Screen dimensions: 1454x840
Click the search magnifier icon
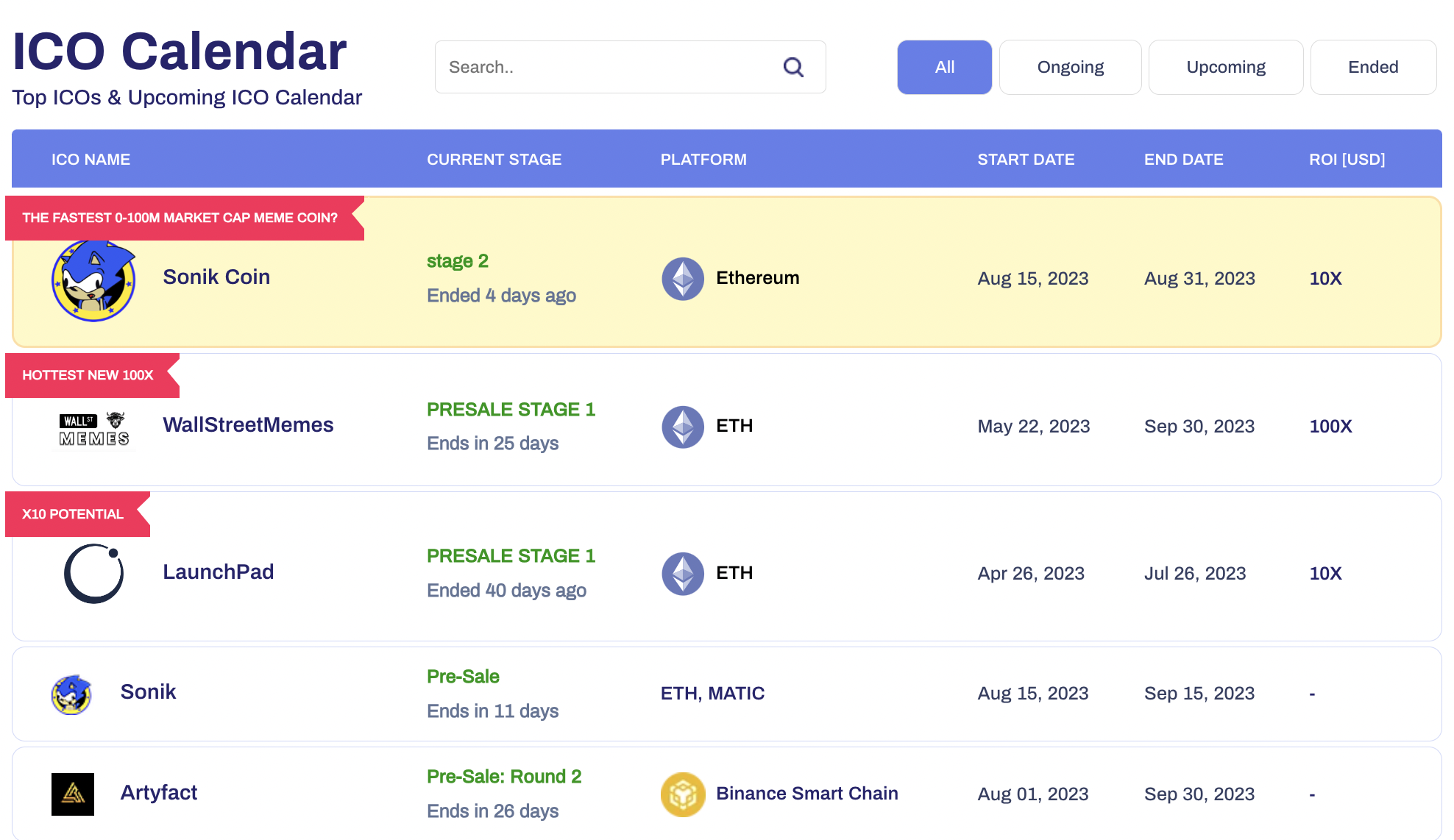pyautogui.click(x=793, y=67)
